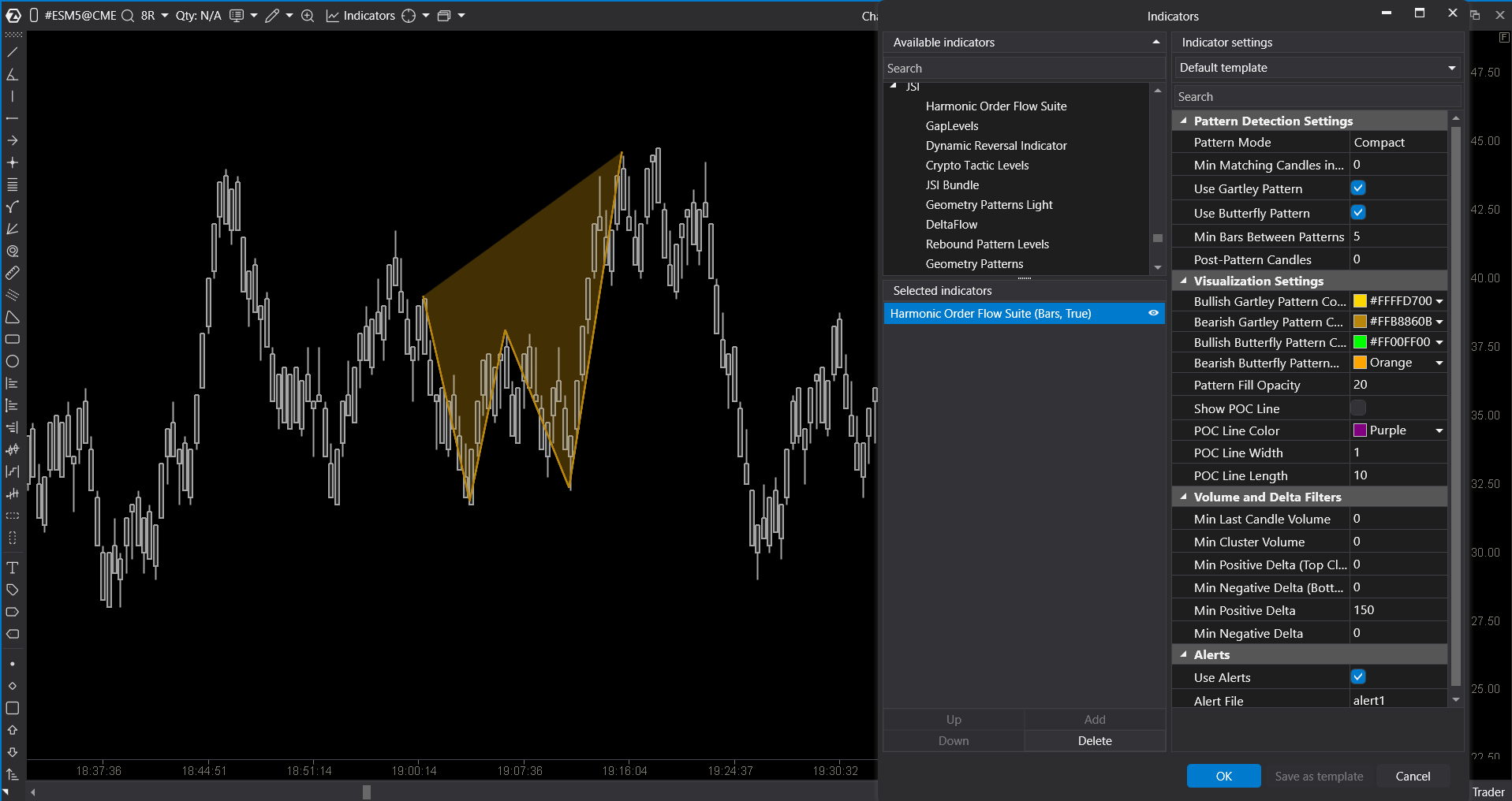The width and height of the screenshot is (1512, 801).
Task: Select the fan lines tool
Action: 12,229
